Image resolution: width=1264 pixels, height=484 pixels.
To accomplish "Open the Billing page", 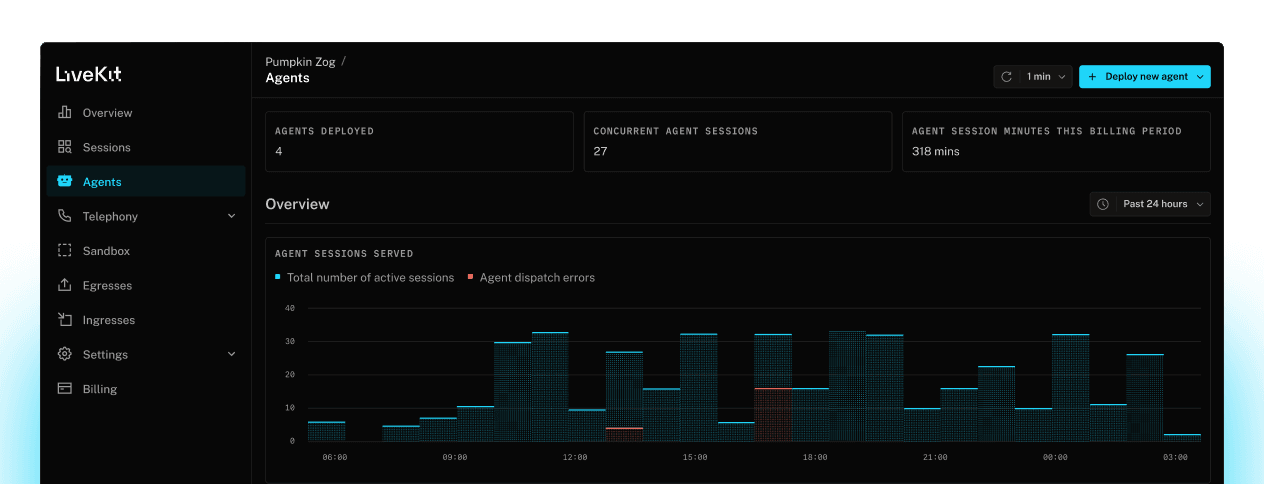I will 146,389.
